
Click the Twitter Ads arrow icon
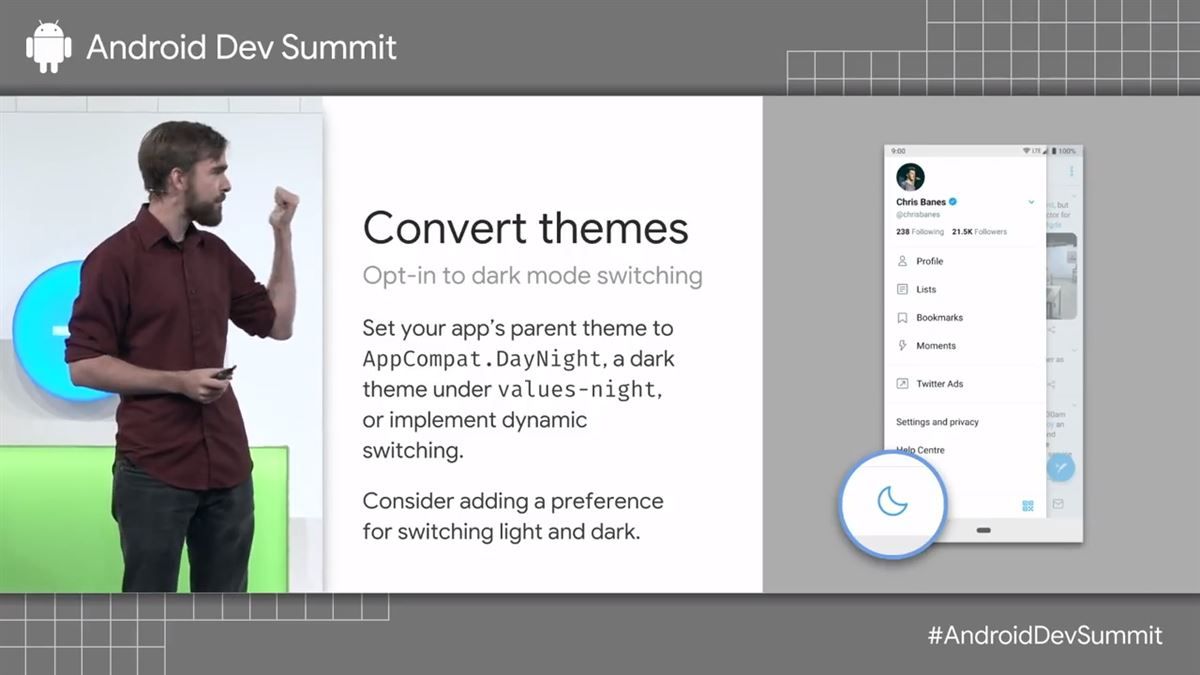click(x=902, y=383)
